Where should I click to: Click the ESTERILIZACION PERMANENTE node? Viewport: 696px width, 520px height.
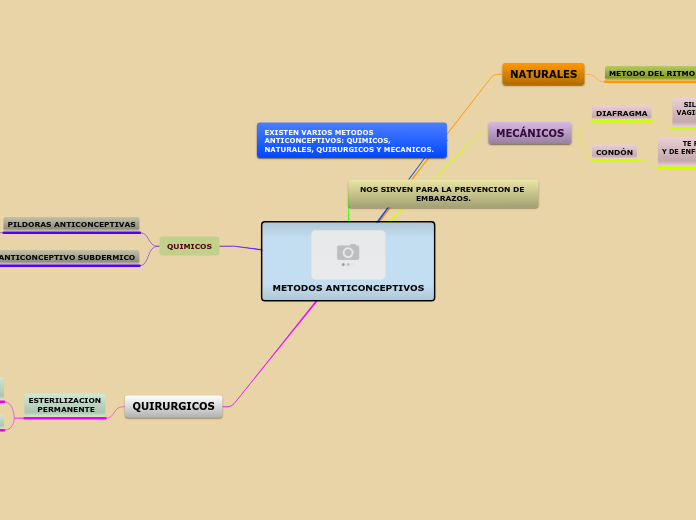click(x=65, y=405)
